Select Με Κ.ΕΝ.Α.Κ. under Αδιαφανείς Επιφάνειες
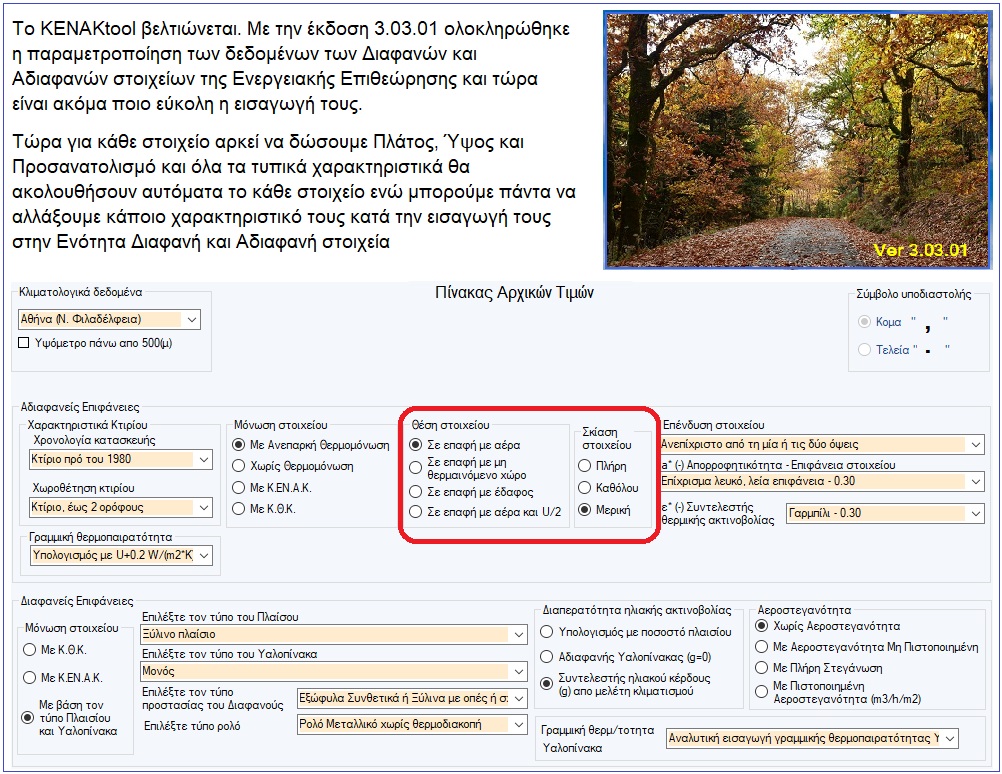The width and height of the screenshot is (1002, 774). click(x=238, y=488)
